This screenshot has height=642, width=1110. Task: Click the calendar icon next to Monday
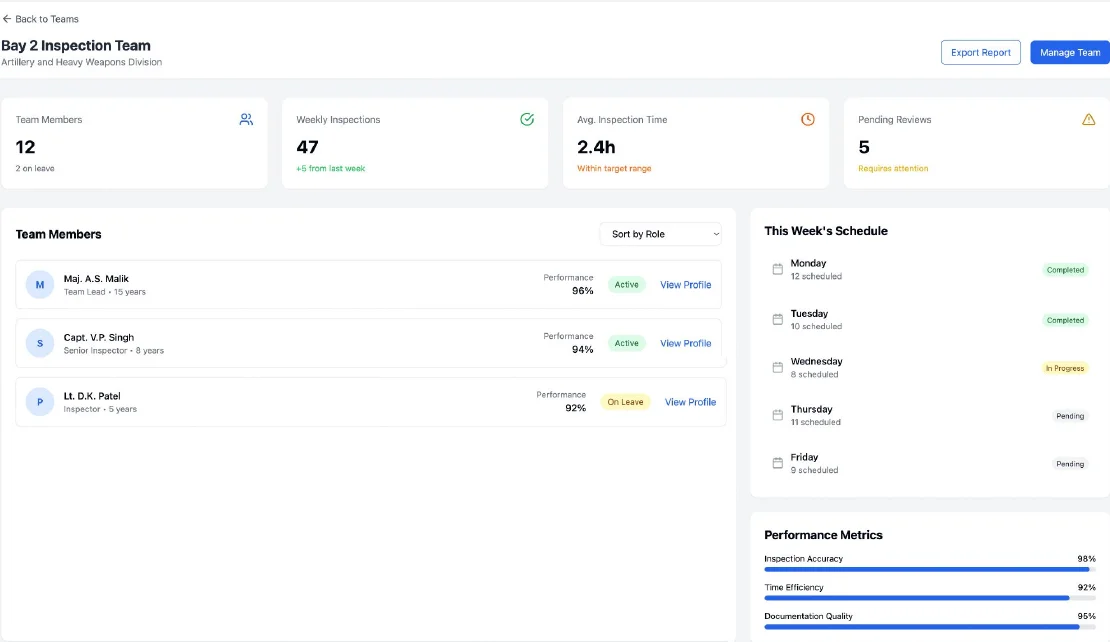[x=778, y=269]
